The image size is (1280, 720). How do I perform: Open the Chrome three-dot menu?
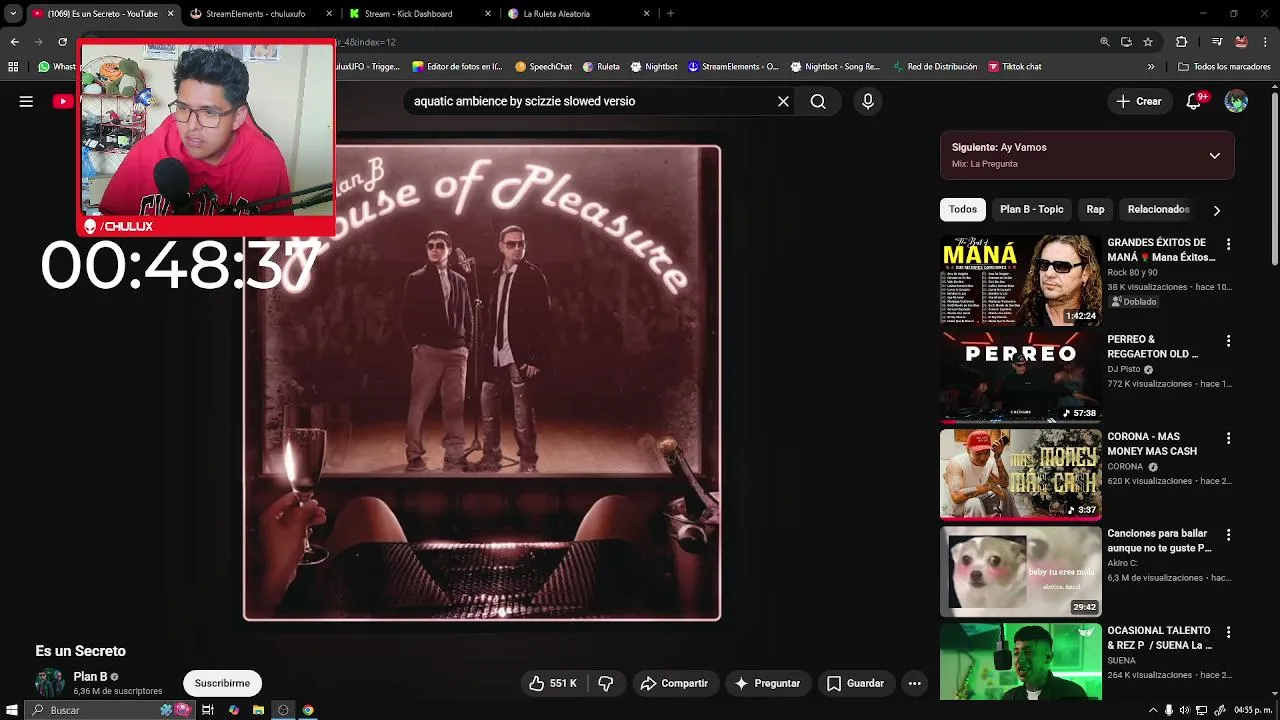point(1265,42)
